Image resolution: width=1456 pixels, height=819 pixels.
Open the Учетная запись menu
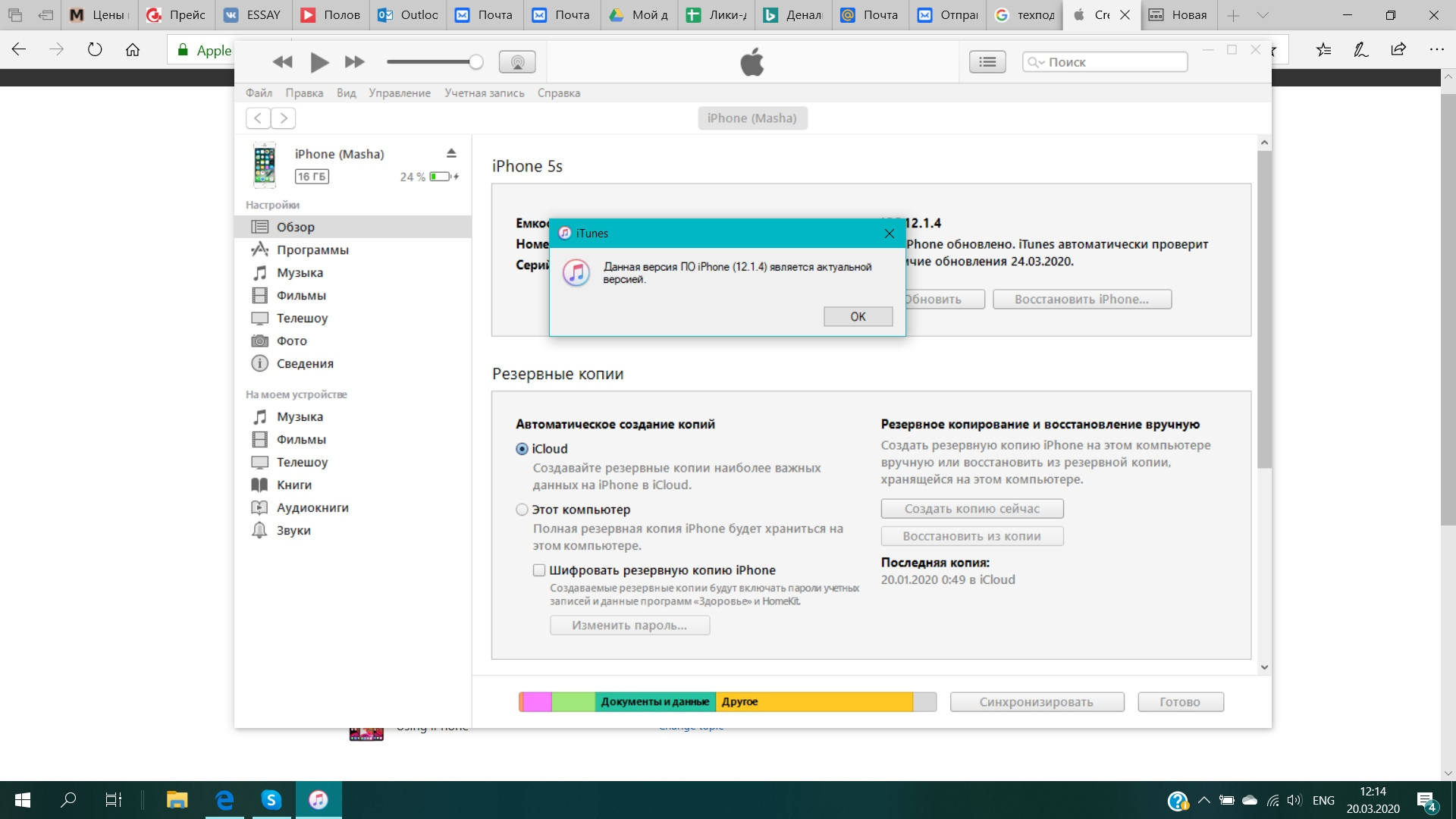[485, 93]
